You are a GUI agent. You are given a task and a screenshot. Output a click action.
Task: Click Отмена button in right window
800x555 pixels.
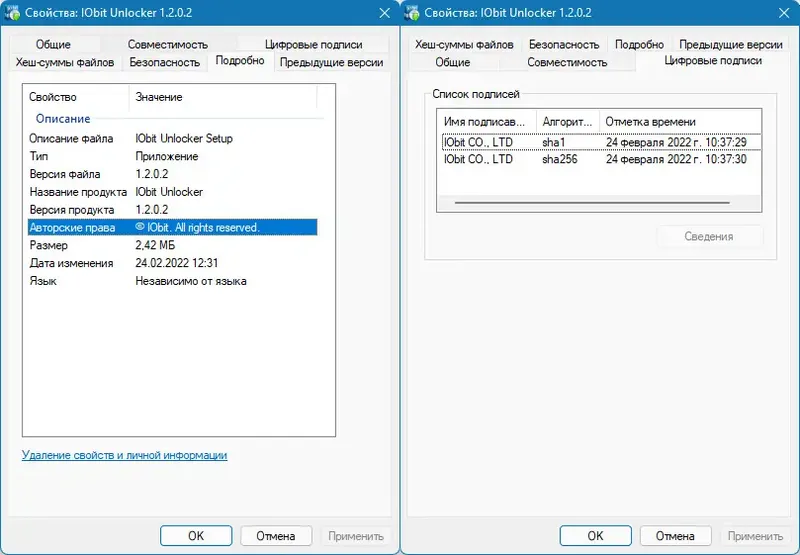(x=675, y=536)
